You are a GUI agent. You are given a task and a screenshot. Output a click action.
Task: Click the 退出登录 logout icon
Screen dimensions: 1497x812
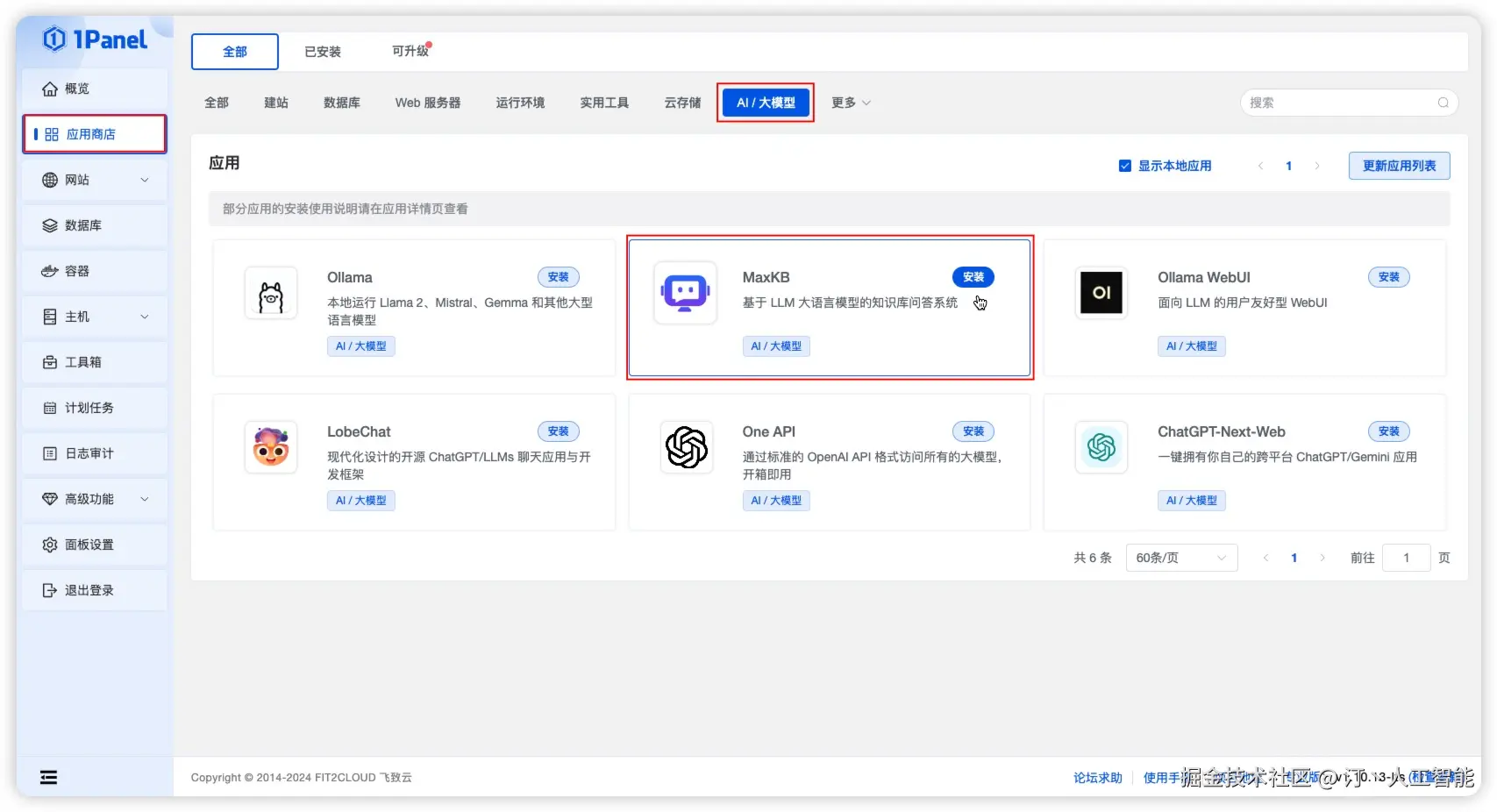(x=50, y=590)
